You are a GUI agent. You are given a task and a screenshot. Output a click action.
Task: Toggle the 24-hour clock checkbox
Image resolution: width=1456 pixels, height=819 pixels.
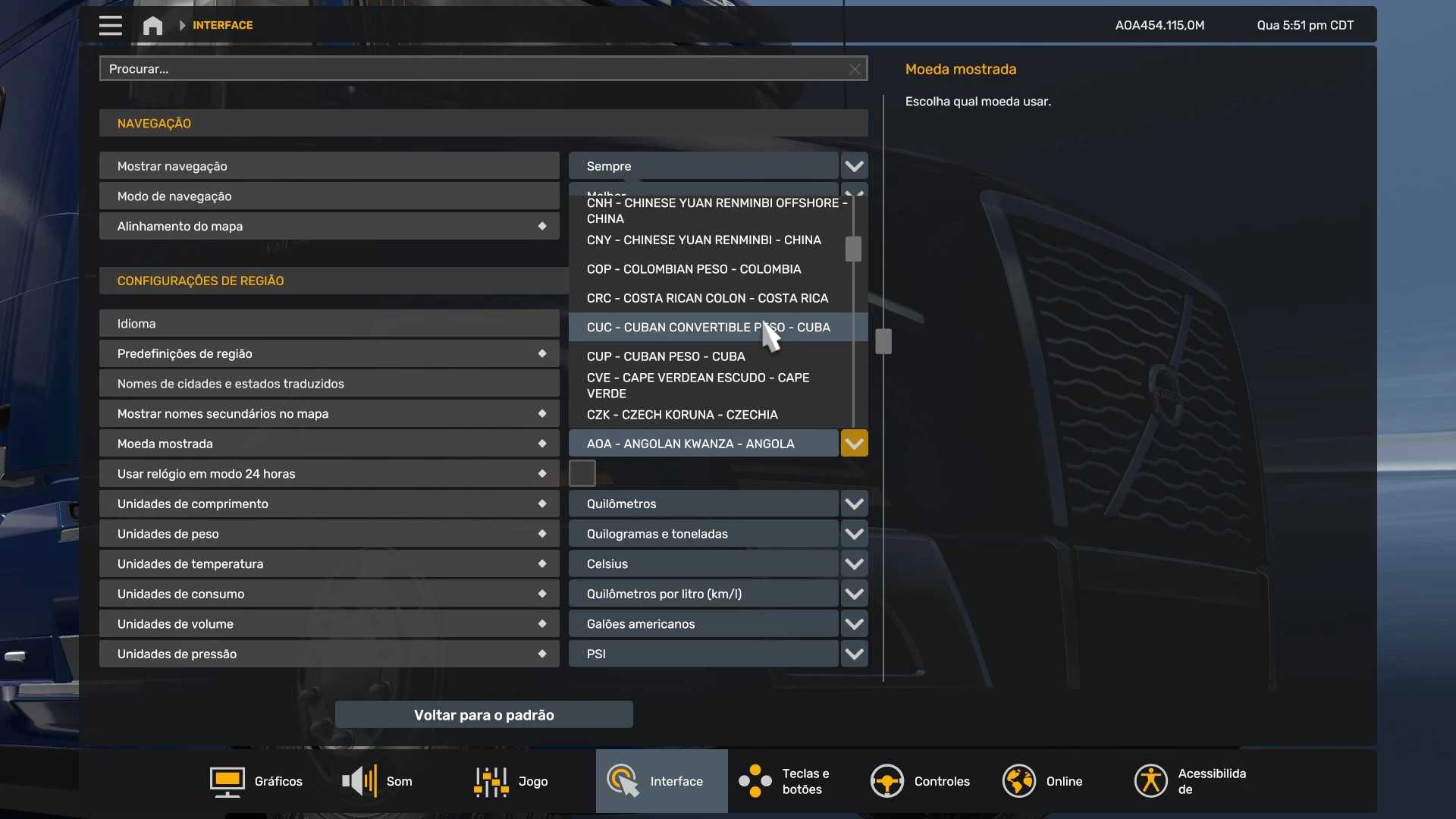pos(582,473)
